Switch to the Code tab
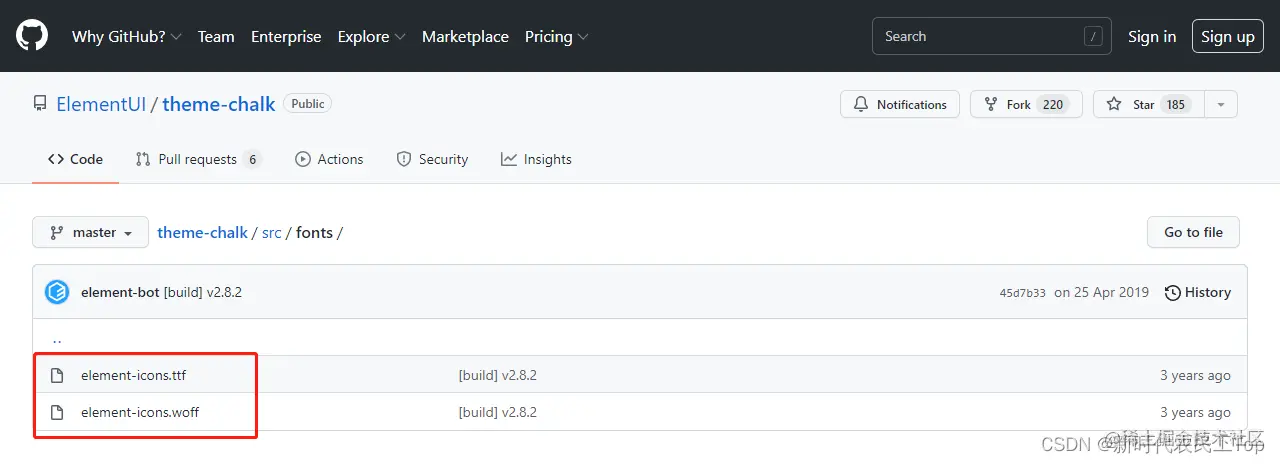This screenshot has width=1280, height=464. pyautogui.click(x=76, y=159)
